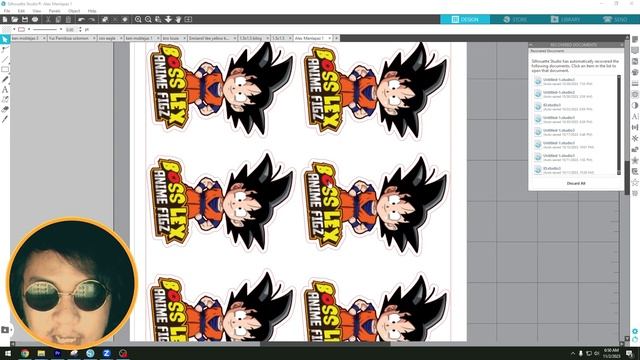Click the line thickness value field

point(71,30)
